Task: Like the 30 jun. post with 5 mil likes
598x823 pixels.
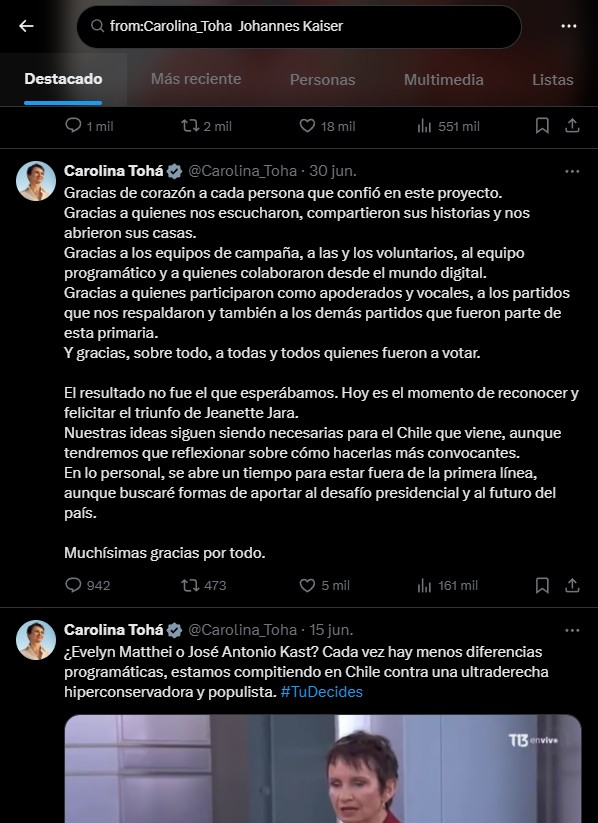Action: coord(324,585)
